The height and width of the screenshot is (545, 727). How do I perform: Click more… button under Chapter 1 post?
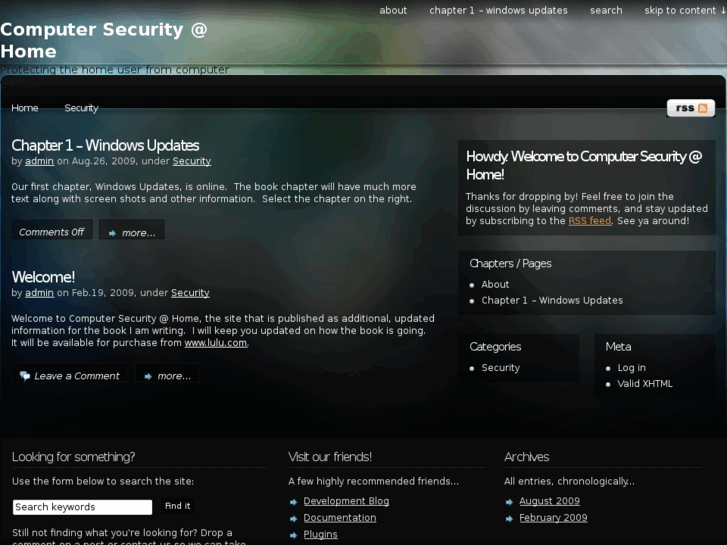tap(132, 230)
